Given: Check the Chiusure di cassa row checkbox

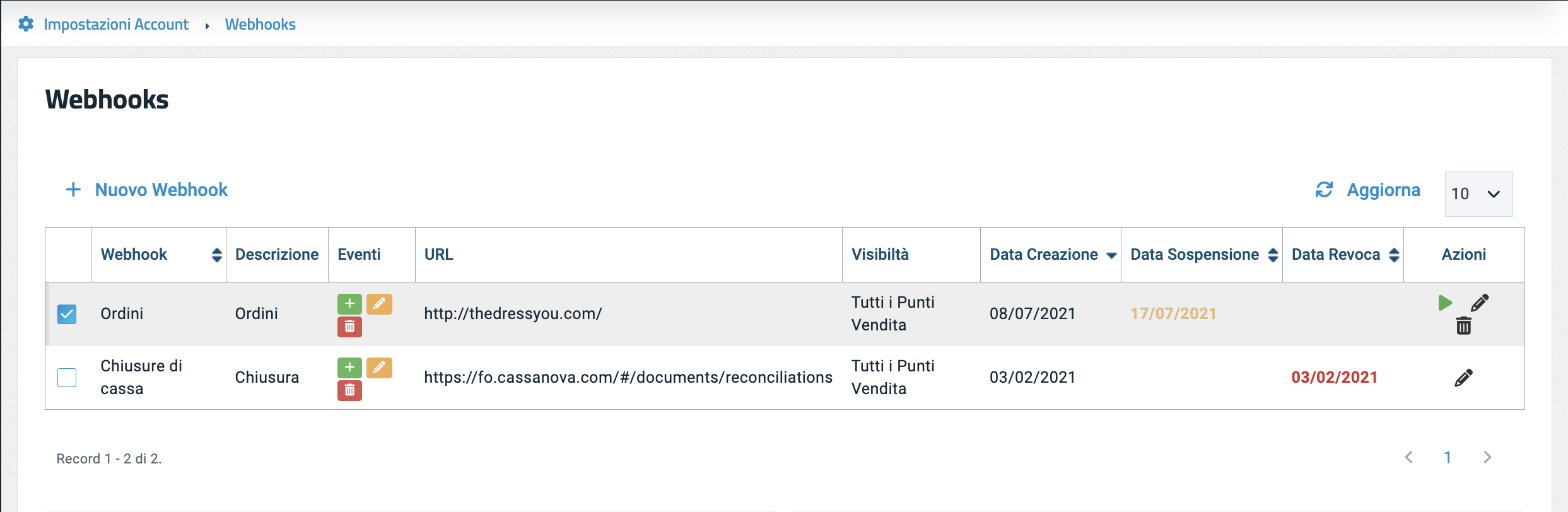Looking at the screenshot, I should pos(67,377).
